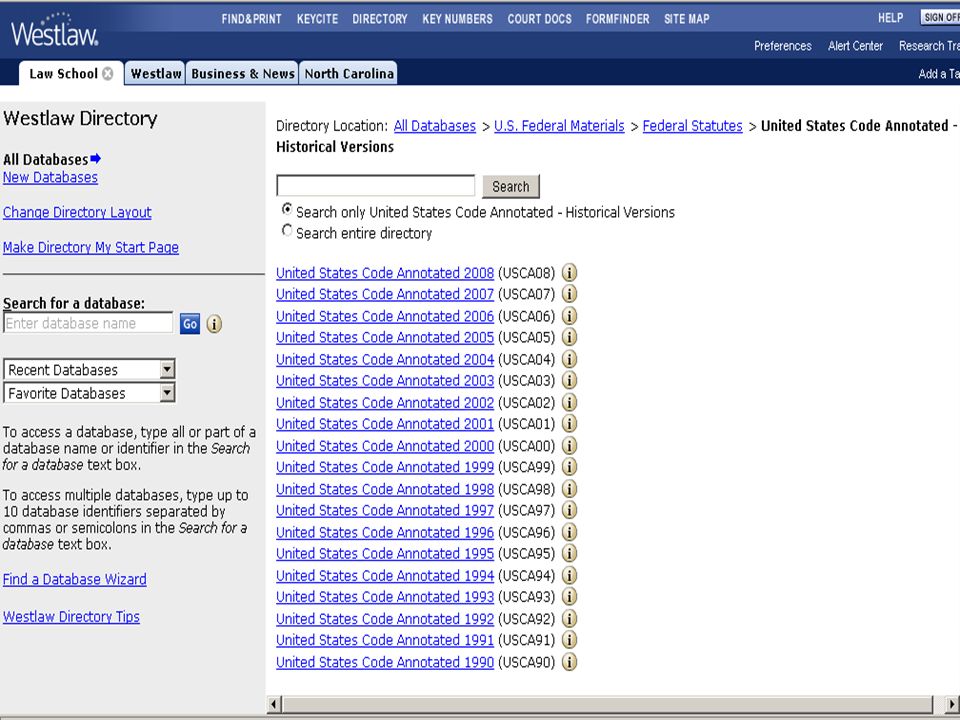Screen dimensions: 960x720
Task: Open Preferences link
Action: (x=782, y=46)
